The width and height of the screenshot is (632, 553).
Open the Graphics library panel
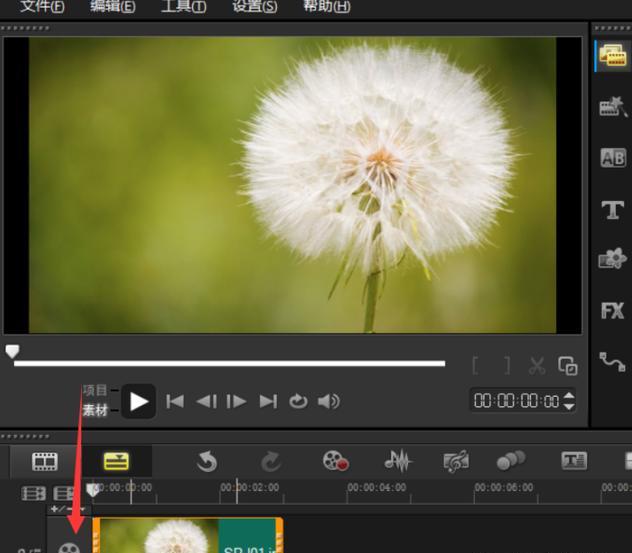tap(612, 260)
